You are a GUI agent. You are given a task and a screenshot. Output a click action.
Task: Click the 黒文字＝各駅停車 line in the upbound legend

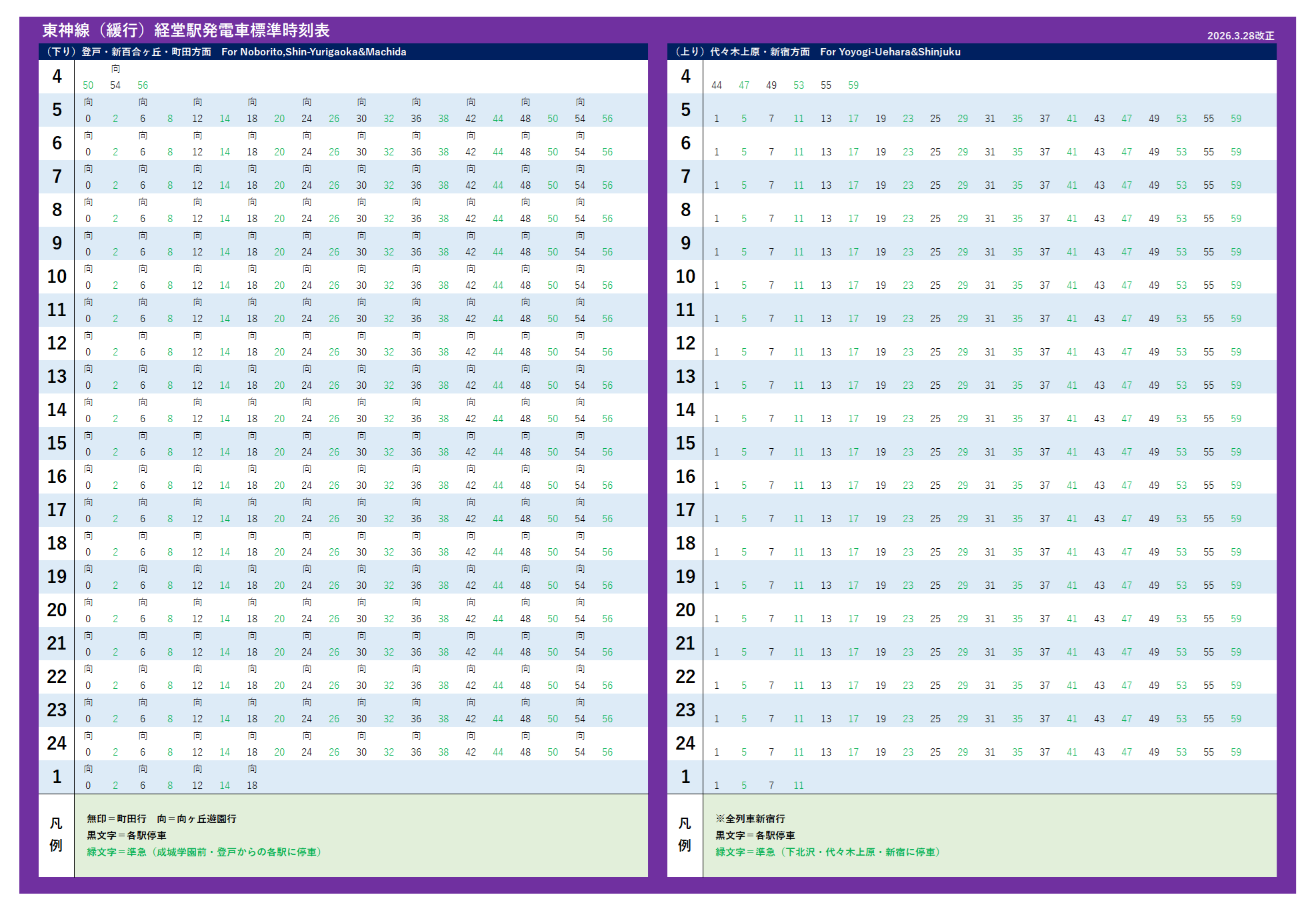pos(755,836)
